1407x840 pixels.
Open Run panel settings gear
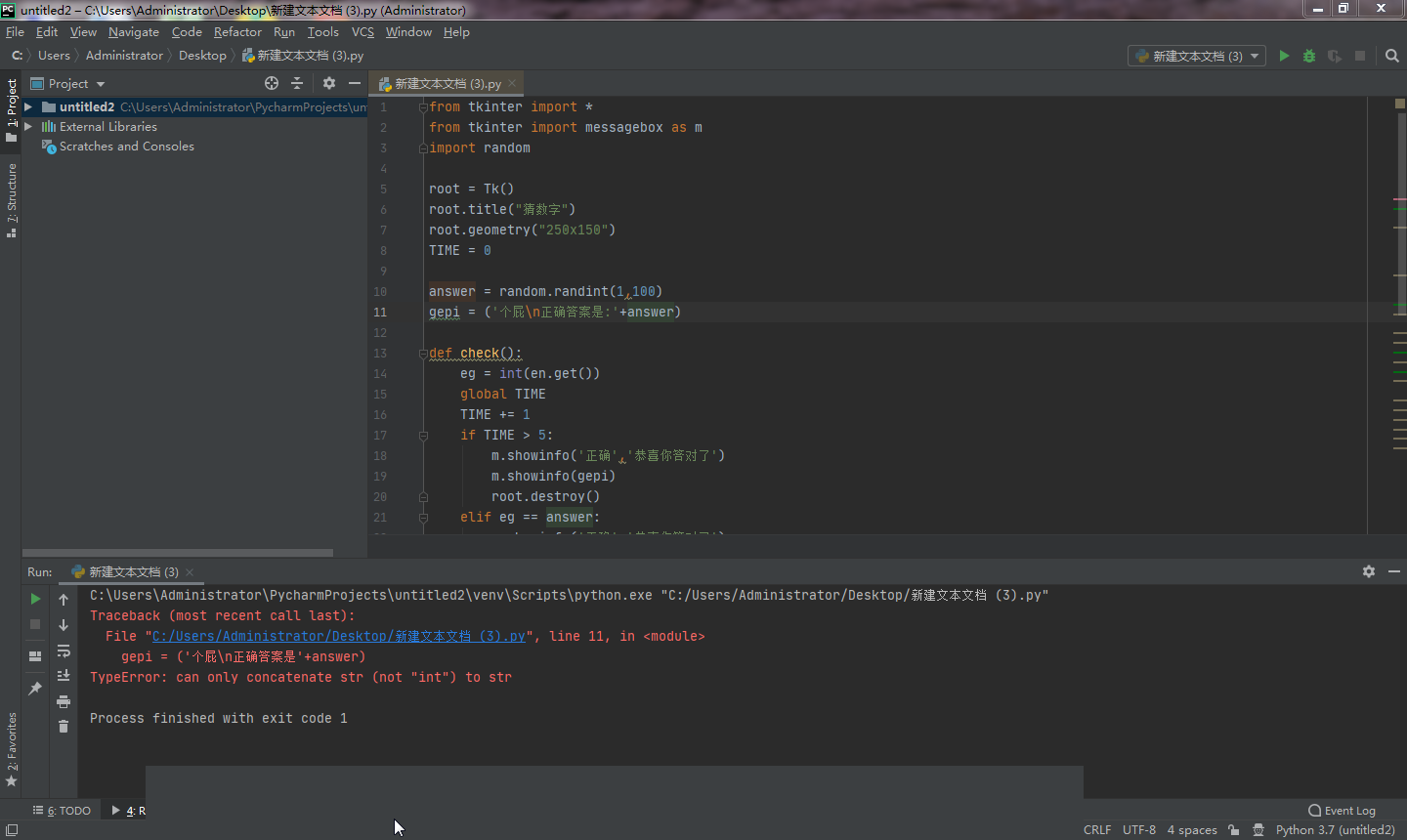[x=1369, y=571]
